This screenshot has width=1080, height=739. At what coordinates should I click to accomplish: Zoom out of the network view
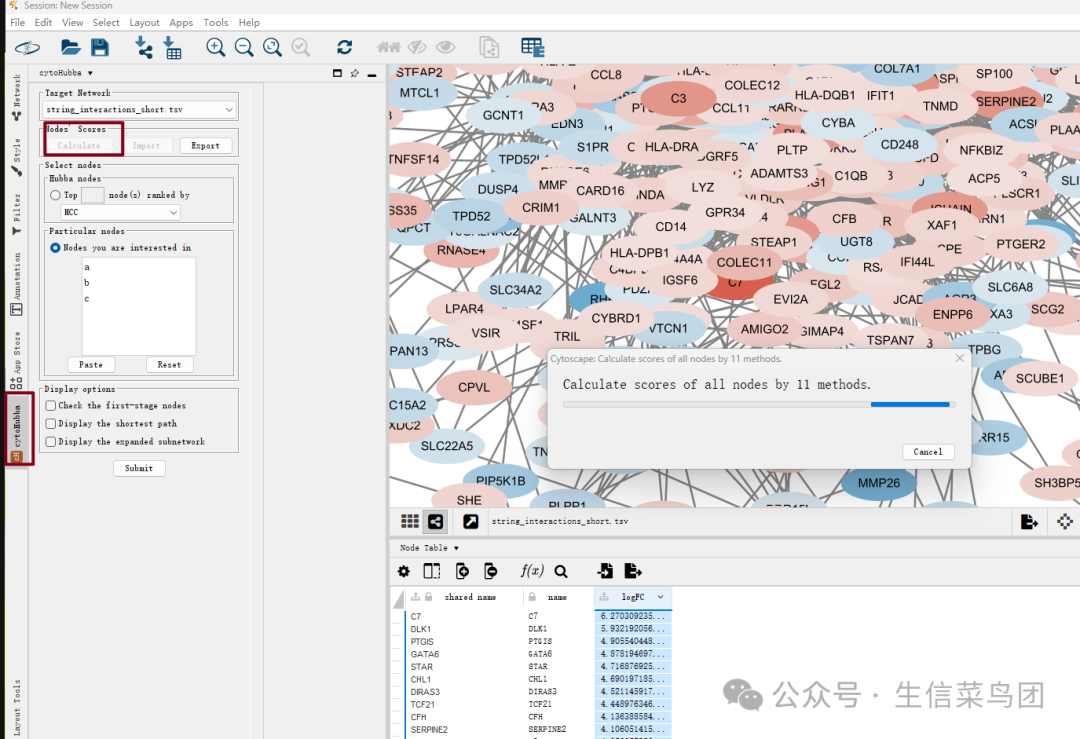(x=244, y=47)
